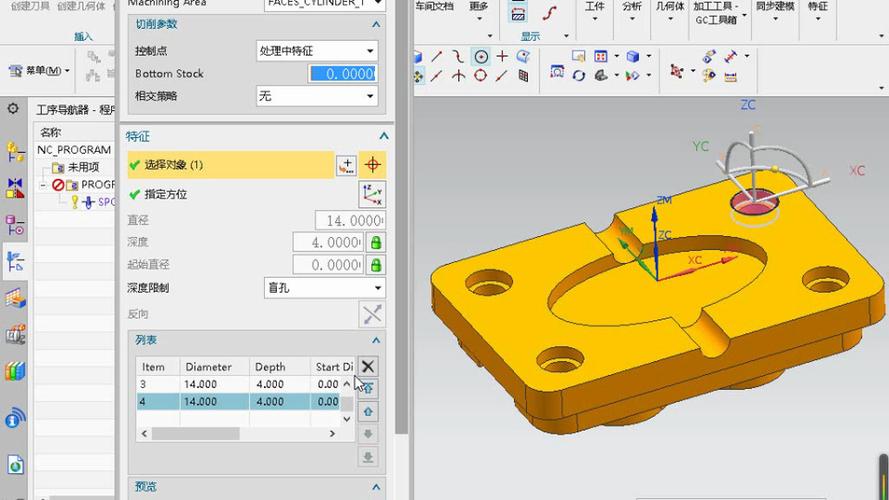Open the navigator settings gear icon

pyautogui.click(x=13, y=108)
